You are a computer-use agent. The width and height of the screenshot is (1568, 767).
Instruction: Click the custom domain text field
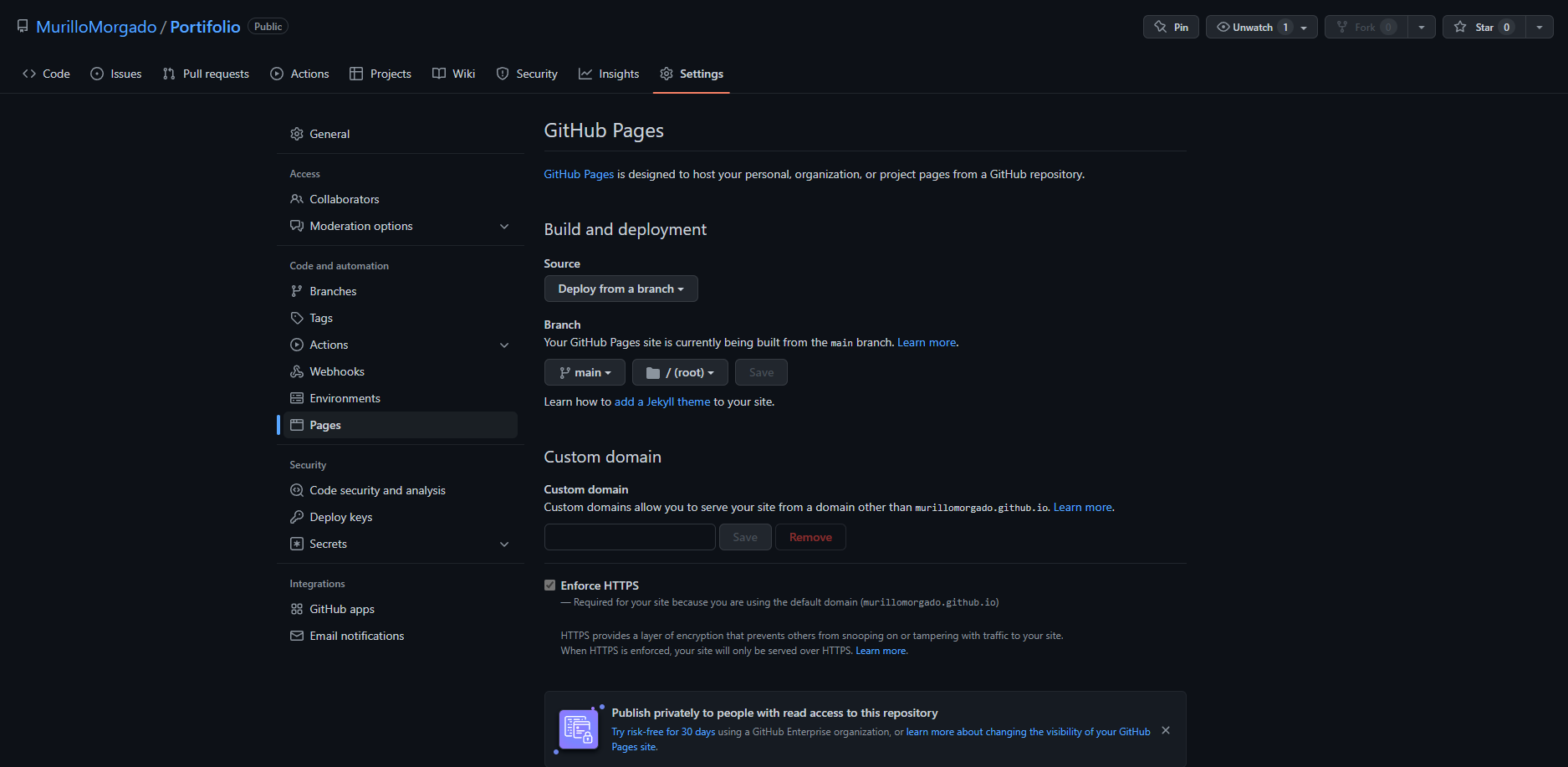(x=630, y=537)
